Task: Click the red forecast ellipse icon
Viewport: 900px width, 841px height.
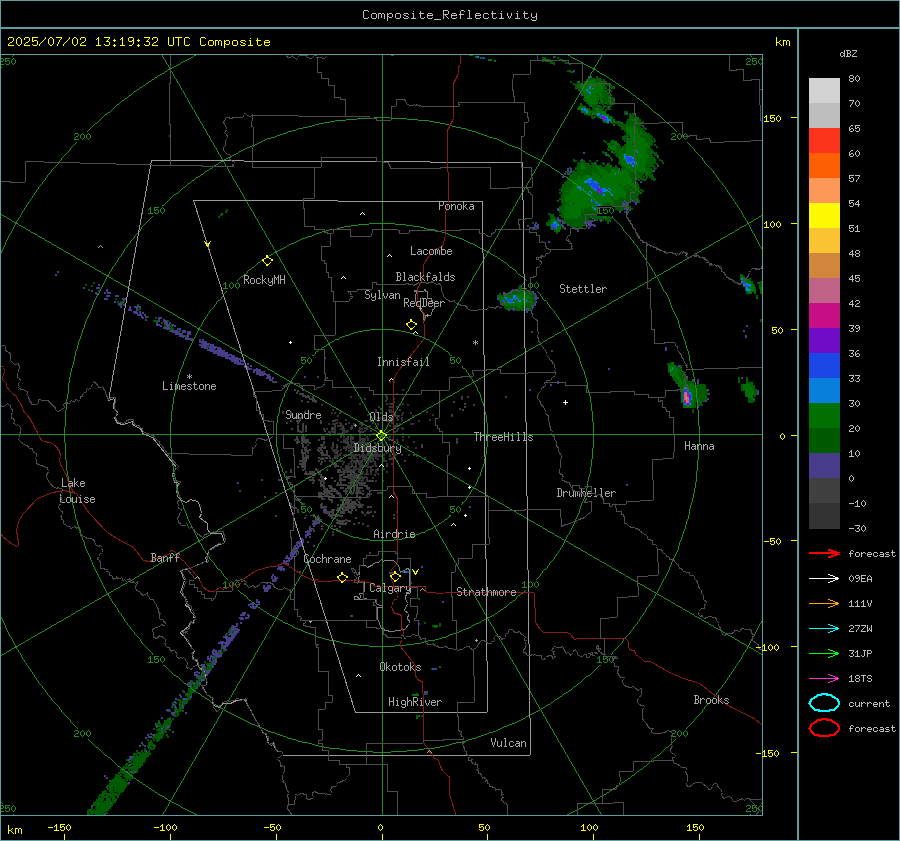Action: pos(824,728)
